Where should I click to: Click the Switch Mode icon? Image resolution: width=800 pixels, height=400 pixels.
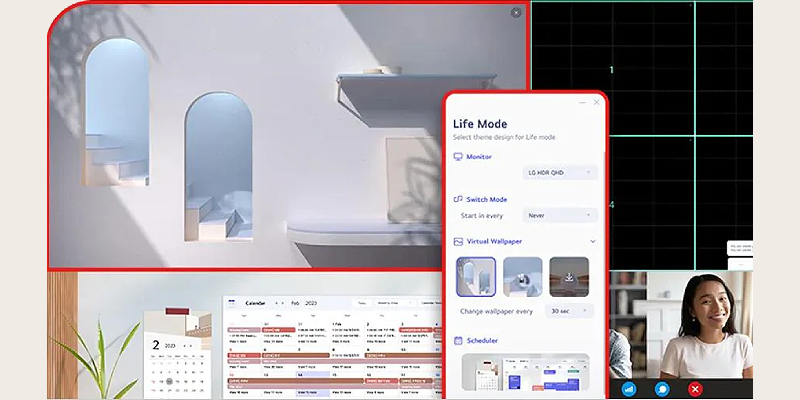pos(458,200)
